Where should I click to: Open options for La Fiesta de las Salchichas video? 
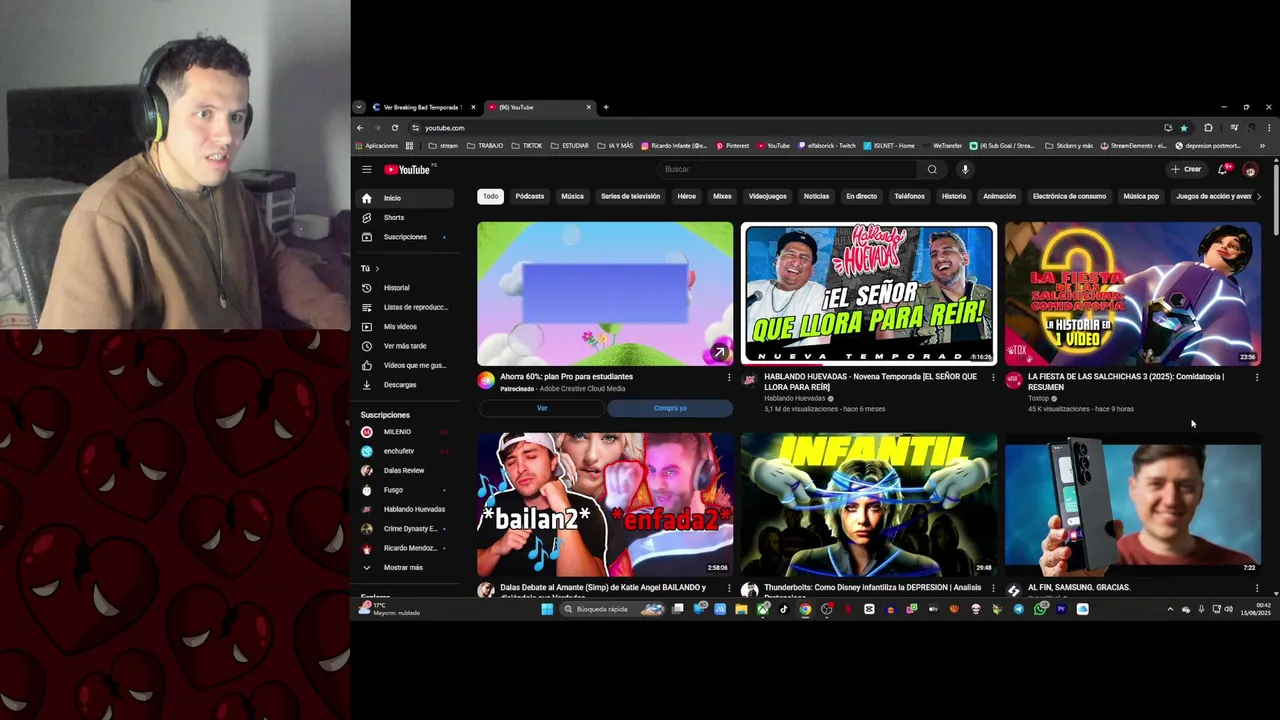[x=1257, y=378]
